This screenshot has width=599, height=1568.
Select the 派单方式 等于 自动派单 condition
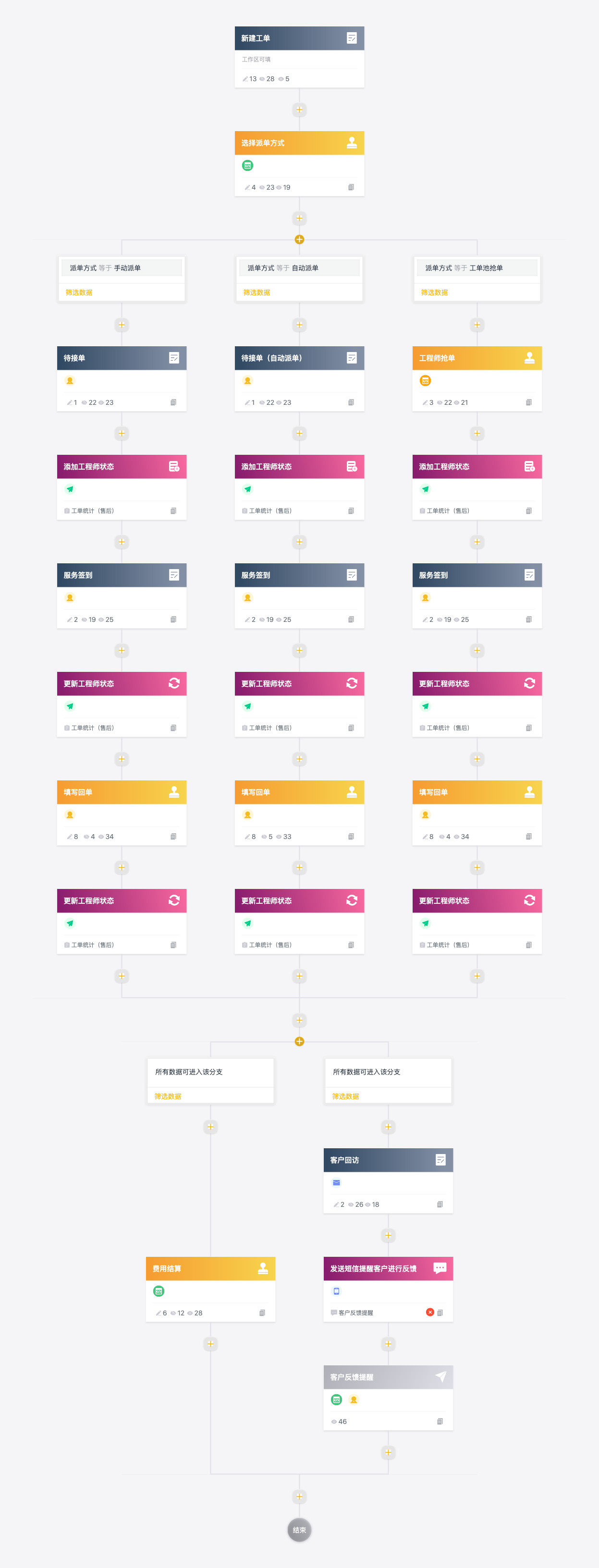pyautogui.click(x=299, y=268)
